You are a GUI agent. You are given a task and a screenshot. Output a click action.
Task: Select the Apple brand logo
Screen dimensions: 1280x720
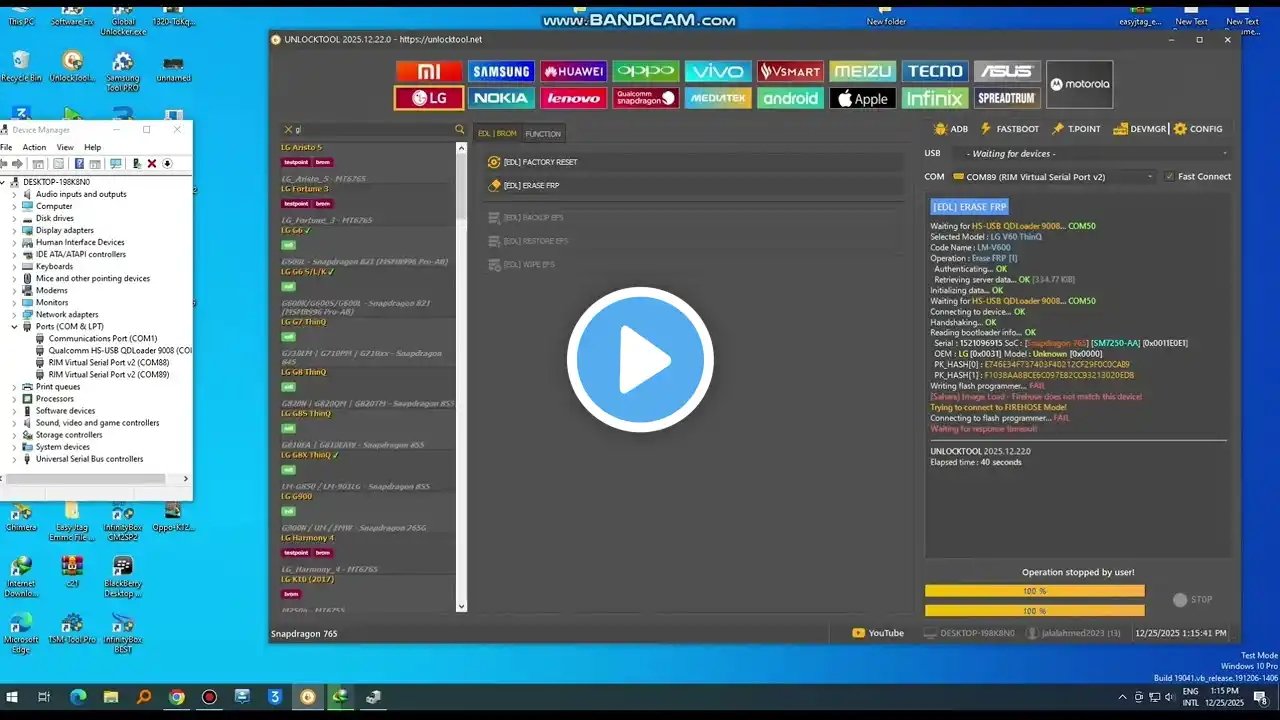[x=862, y=98]
